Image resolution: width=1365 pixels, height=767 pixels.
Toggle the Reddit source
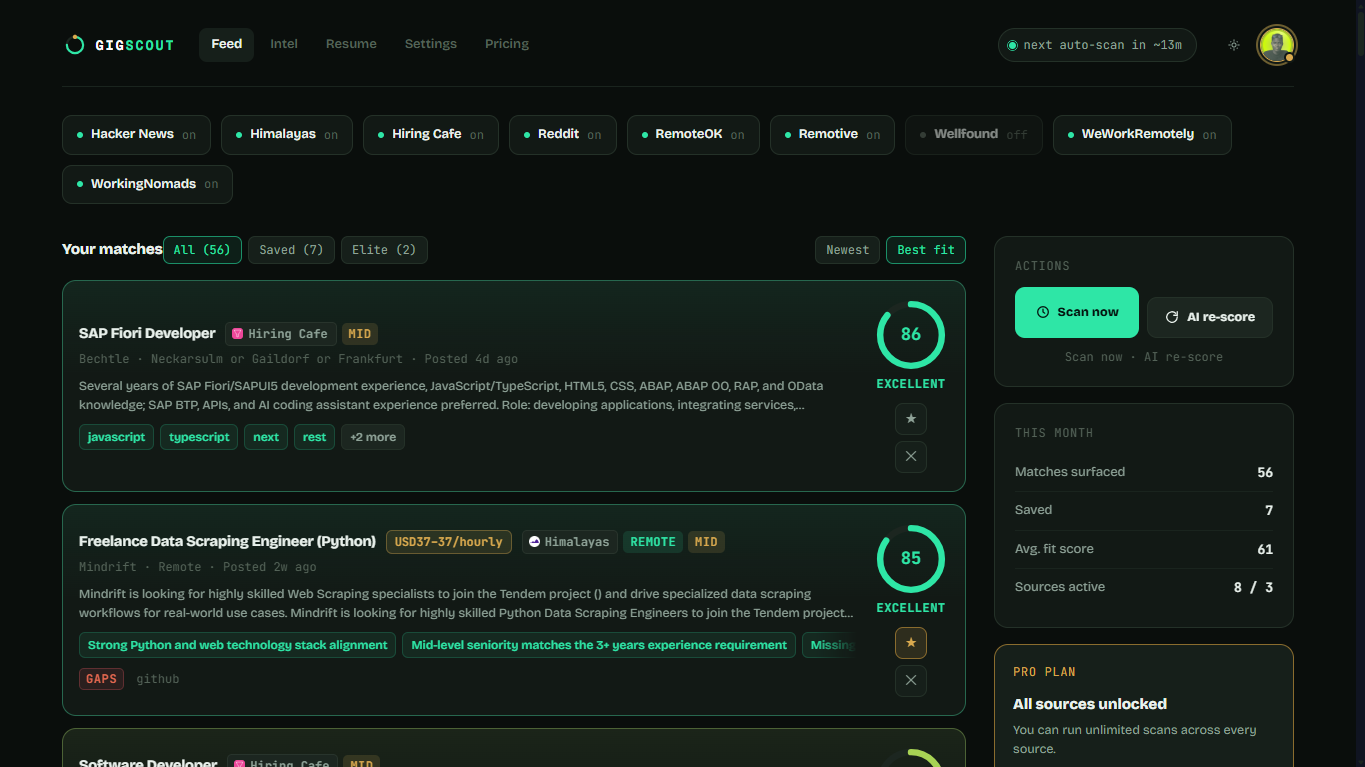pos(563,135)
